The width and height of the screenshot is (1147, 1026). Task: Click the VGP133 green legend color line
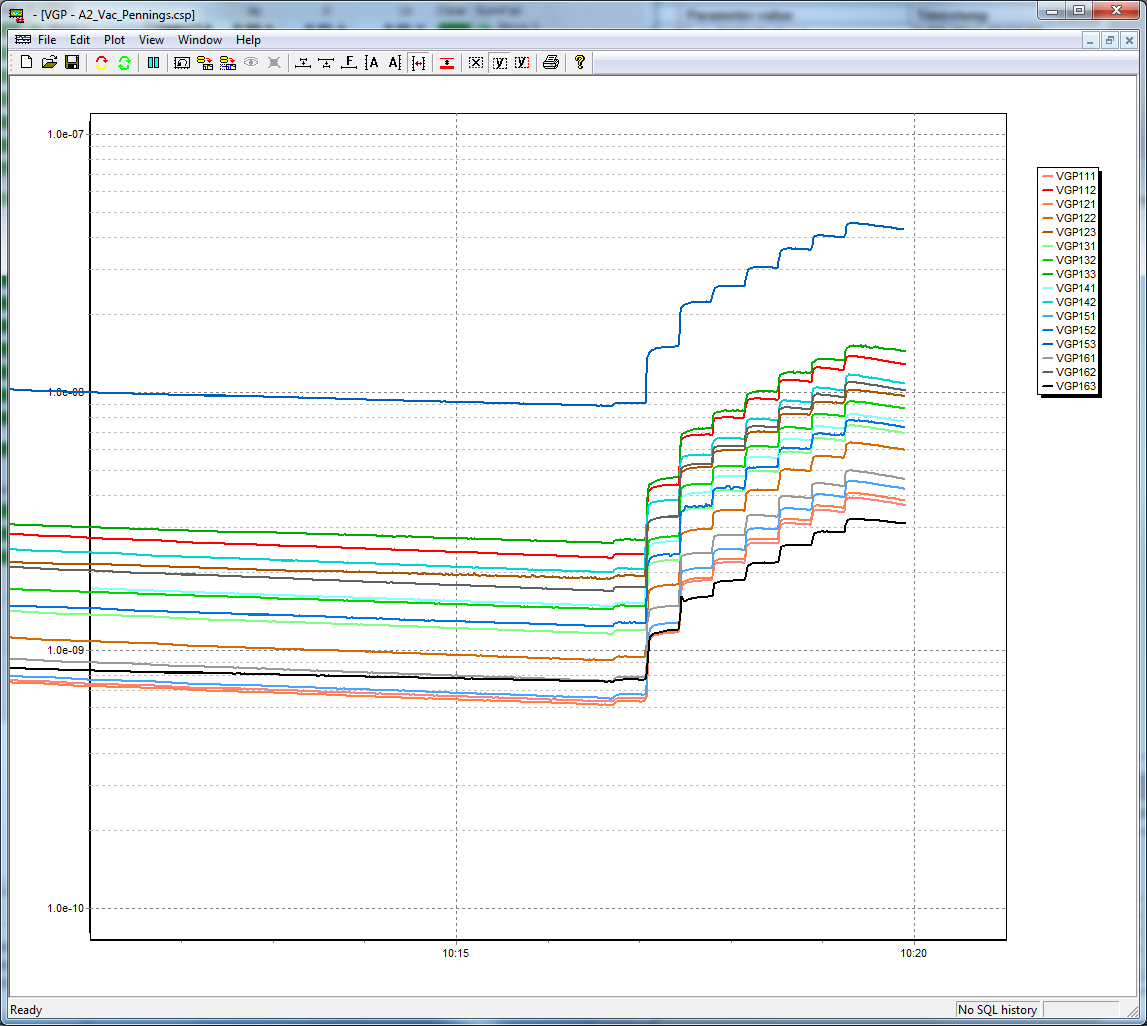1048,274
